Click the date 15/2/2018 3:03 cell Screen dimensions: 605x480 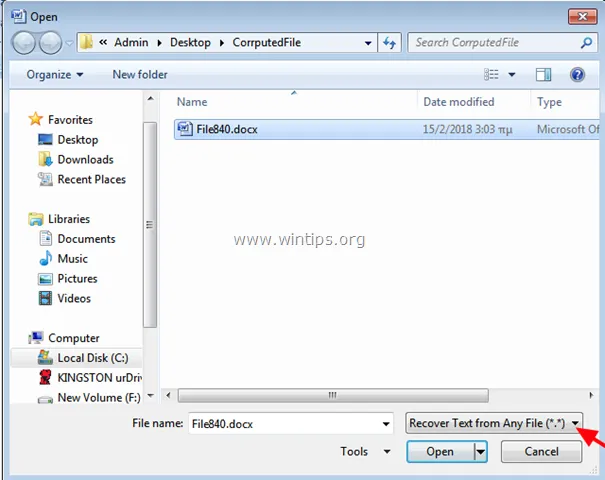467,129
